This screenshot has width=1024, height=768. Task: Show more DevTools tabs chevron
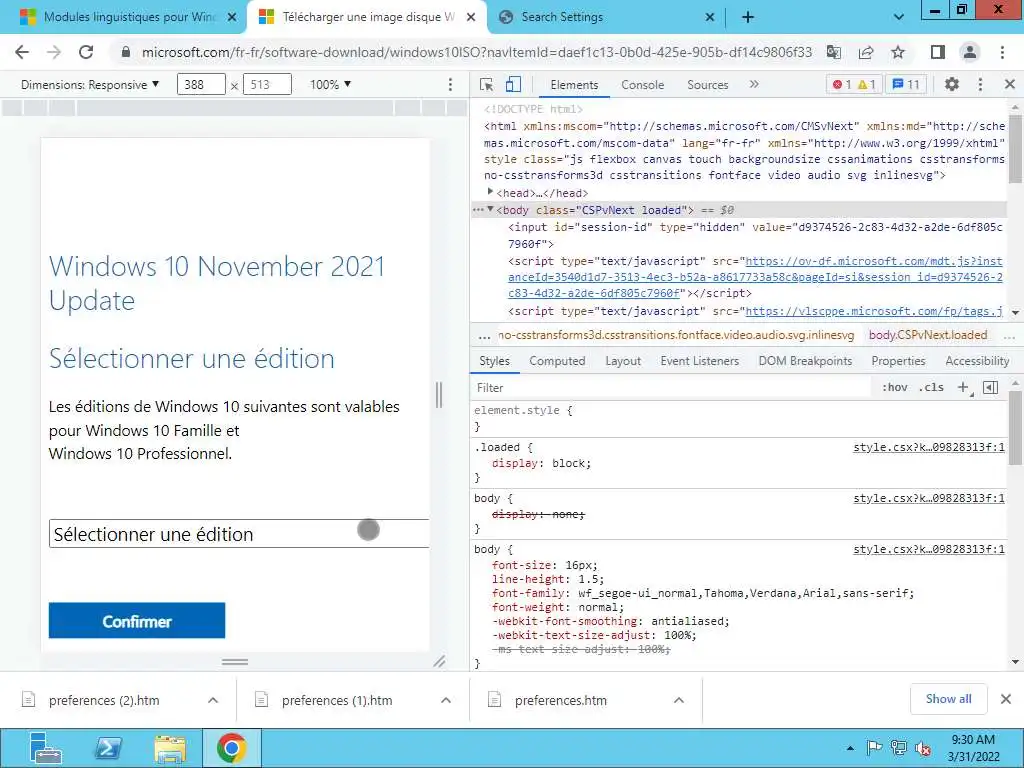(754, 84)
